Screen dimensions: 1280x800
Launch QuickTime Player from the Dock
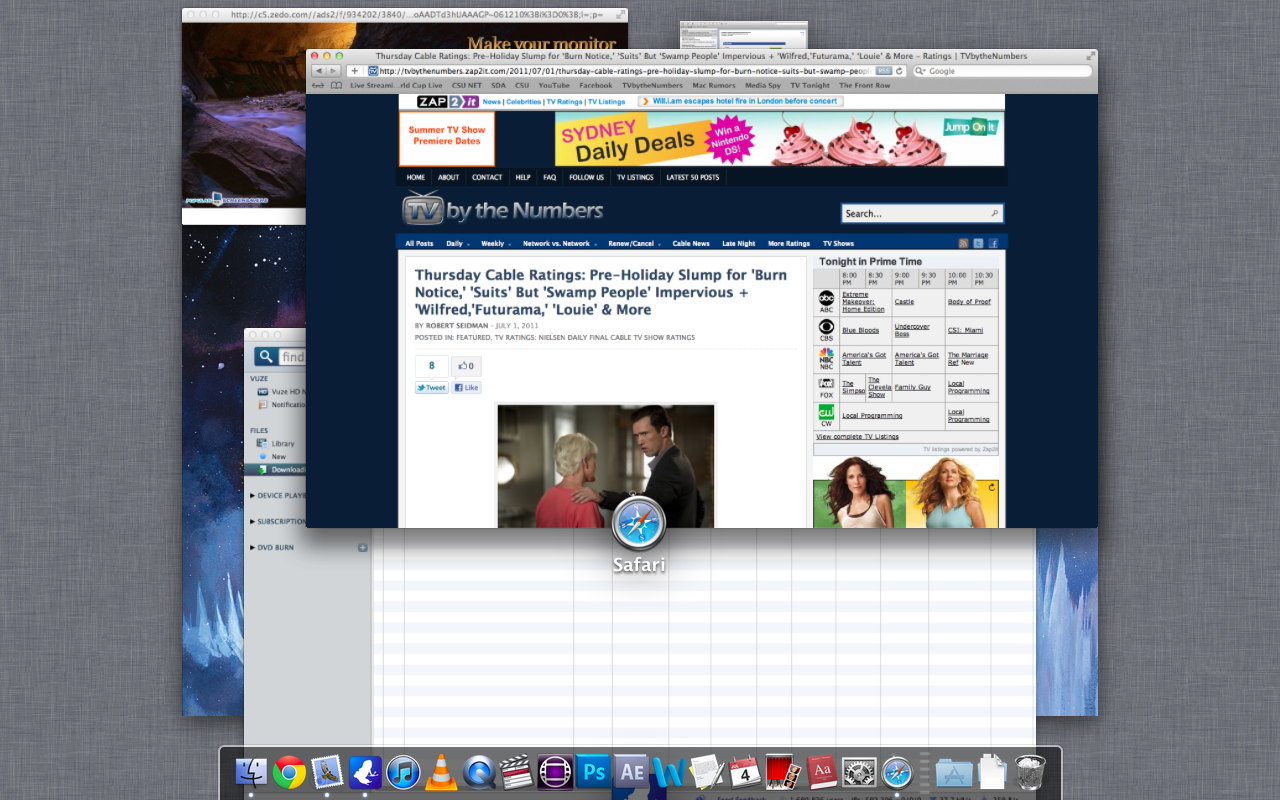pos(479,771)
